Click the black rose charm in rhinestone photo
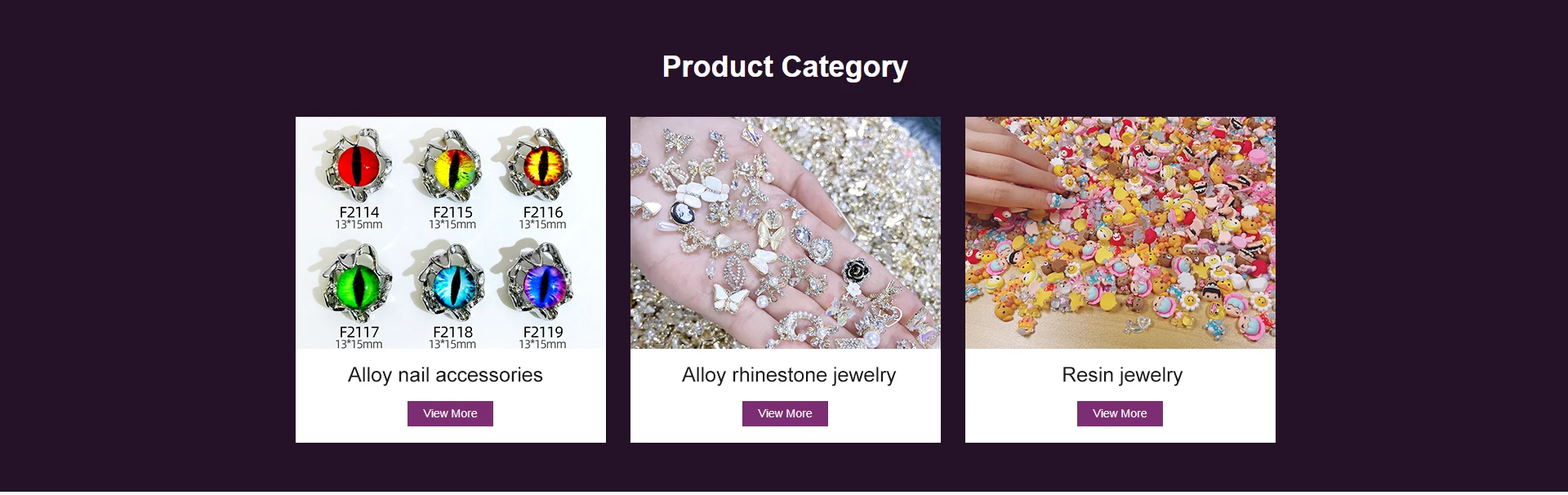 point(857,270)
